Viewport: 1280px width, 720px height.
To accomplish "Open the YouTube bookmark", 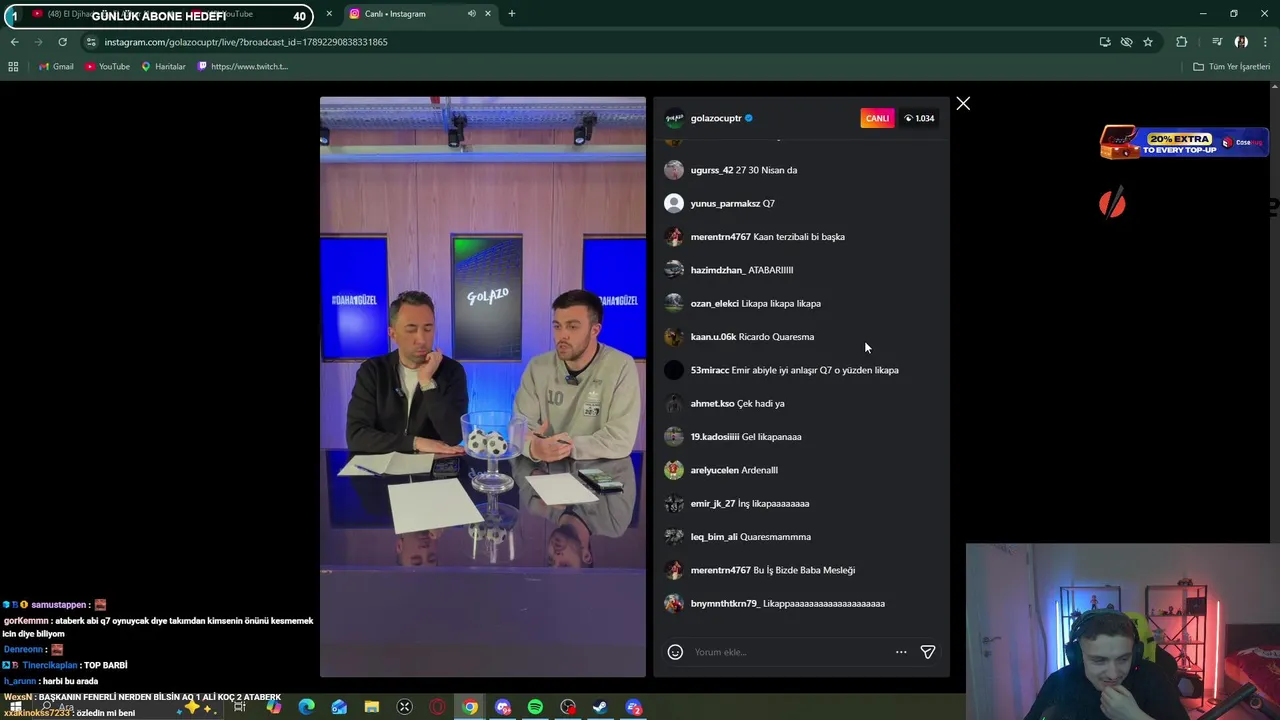I will tap(107, 67).
